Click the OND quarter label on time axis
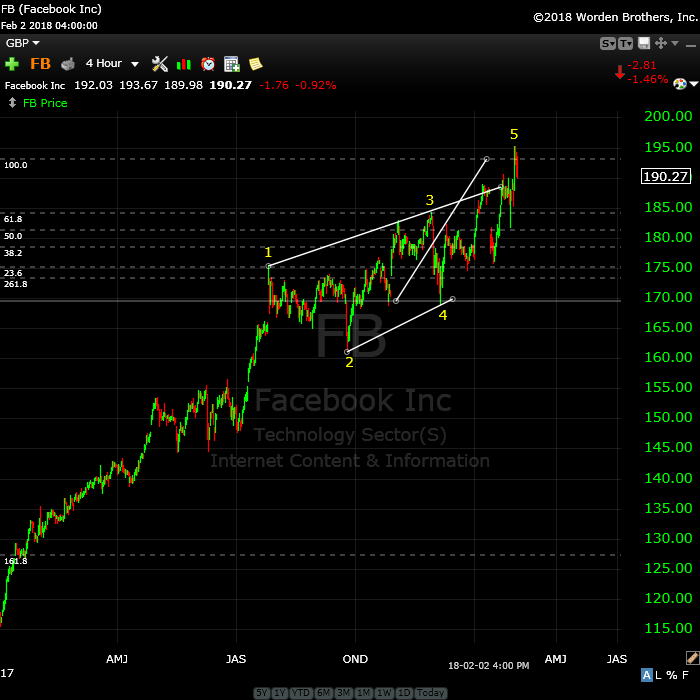The width and height of the screenshot is (700, 700). pyautogui.click(x=355, y=659)
